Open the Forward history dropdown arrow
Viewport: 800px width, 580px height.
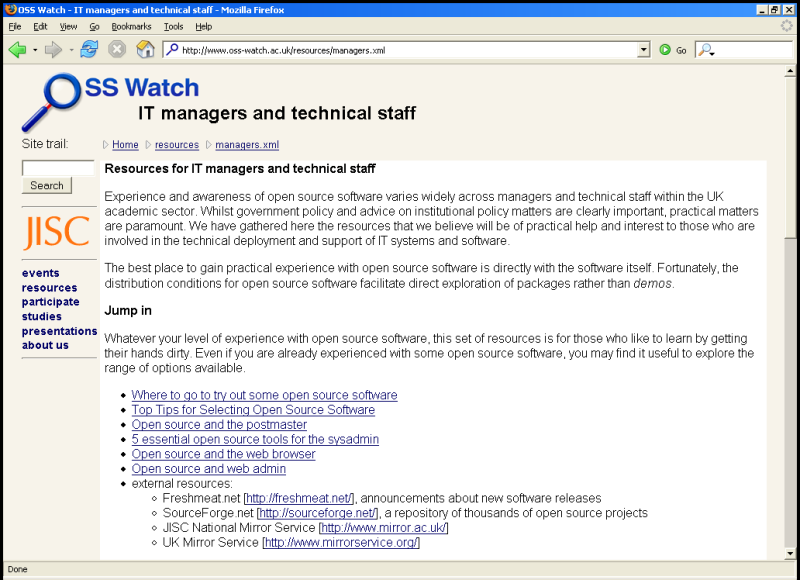click(71, 50)
